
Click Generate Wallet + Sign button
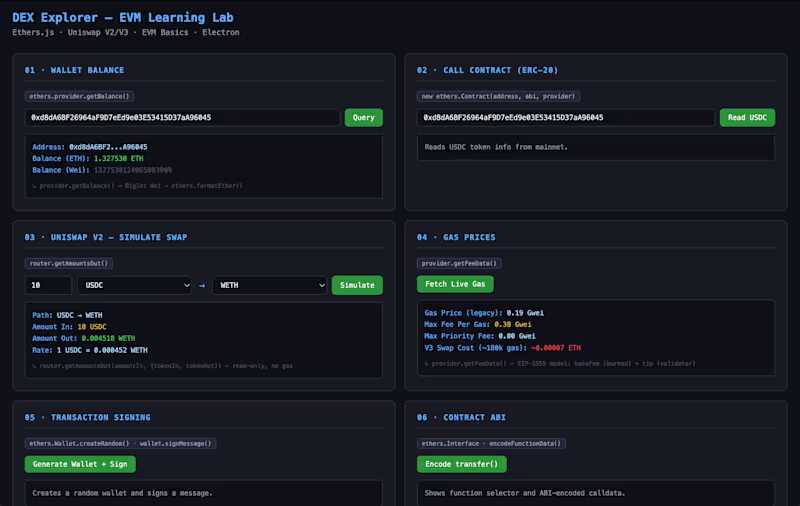[x=80, y=464]
